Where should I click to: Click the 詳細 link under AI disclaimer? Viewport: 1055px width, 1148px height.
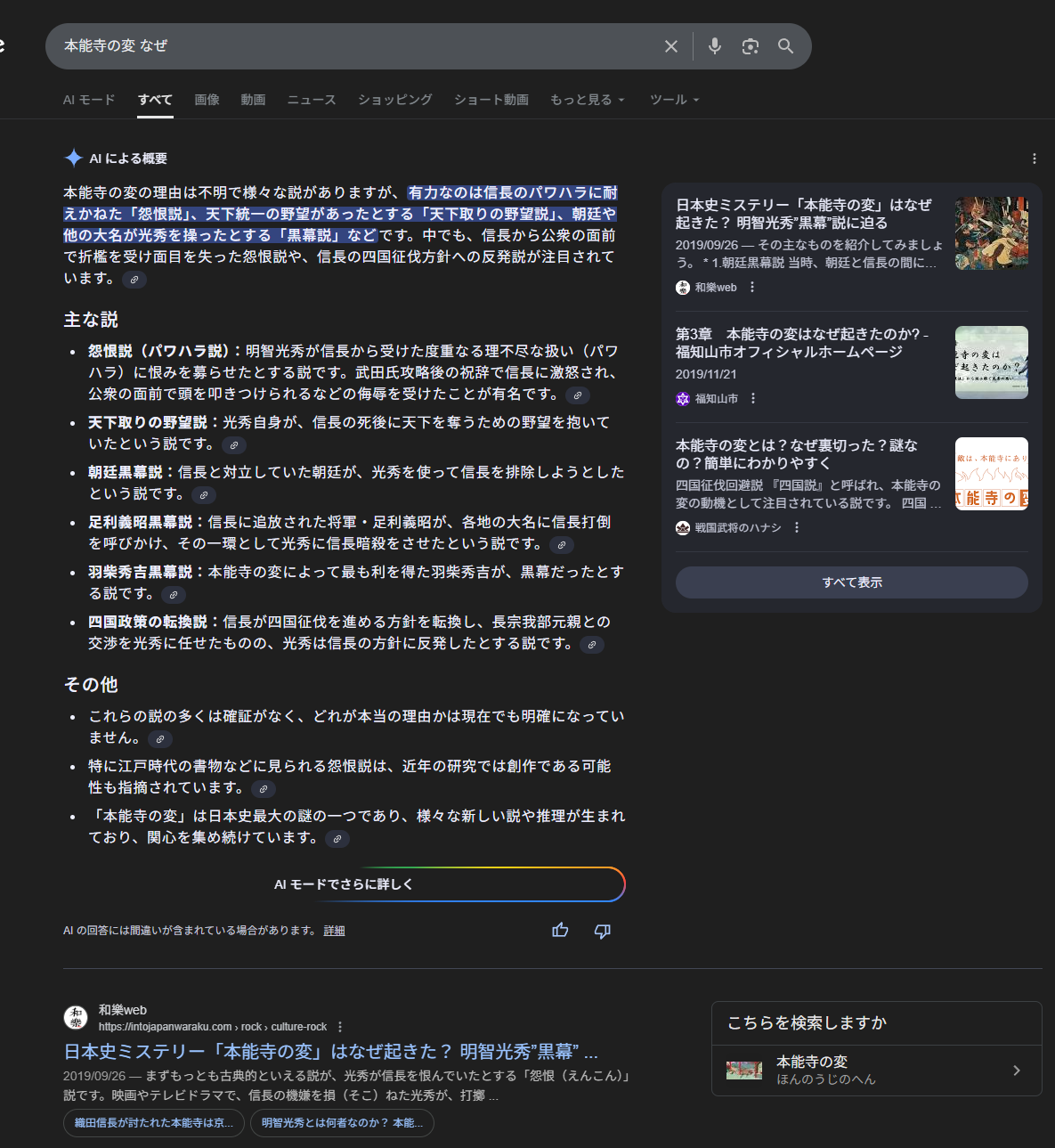(334, 931)
